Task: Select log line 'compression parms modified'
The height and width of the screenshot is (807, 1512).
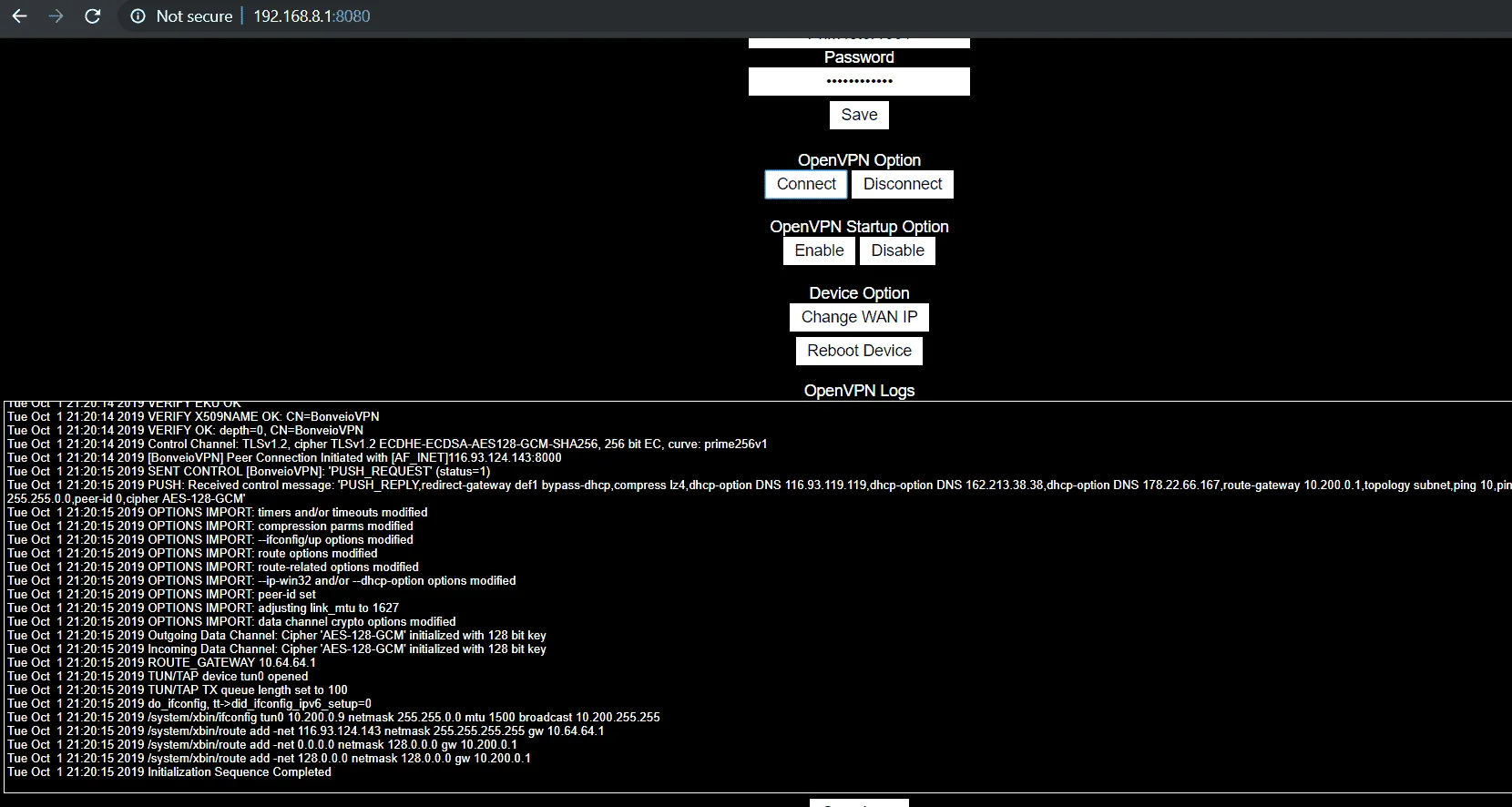Action: 210,526
